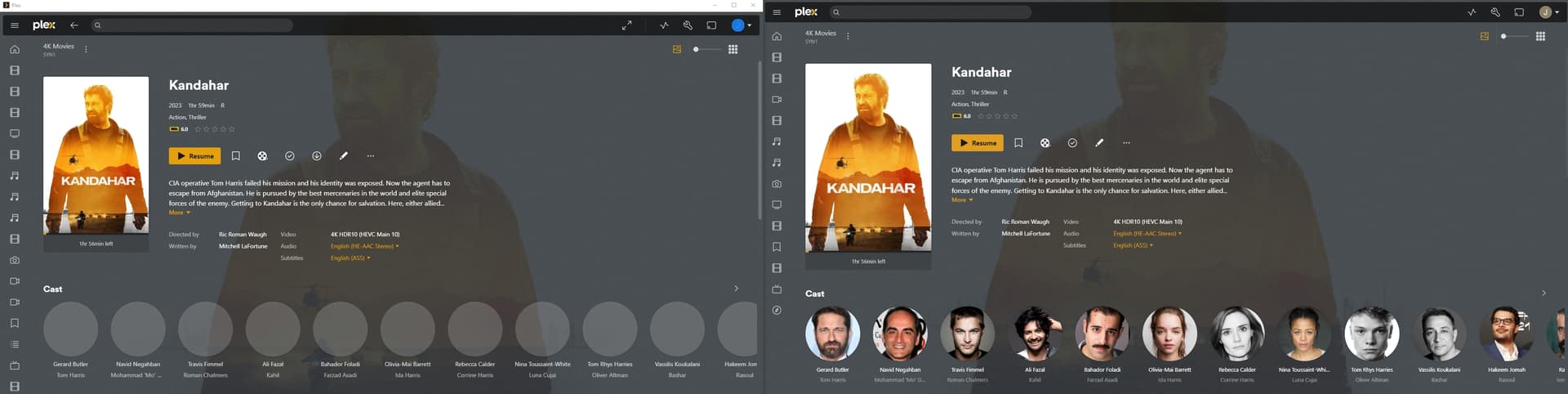1568x394 pixels.
Task: Open the hamburger menu in left Plex window
Action: pyautogui.click(x=15, y=25)
